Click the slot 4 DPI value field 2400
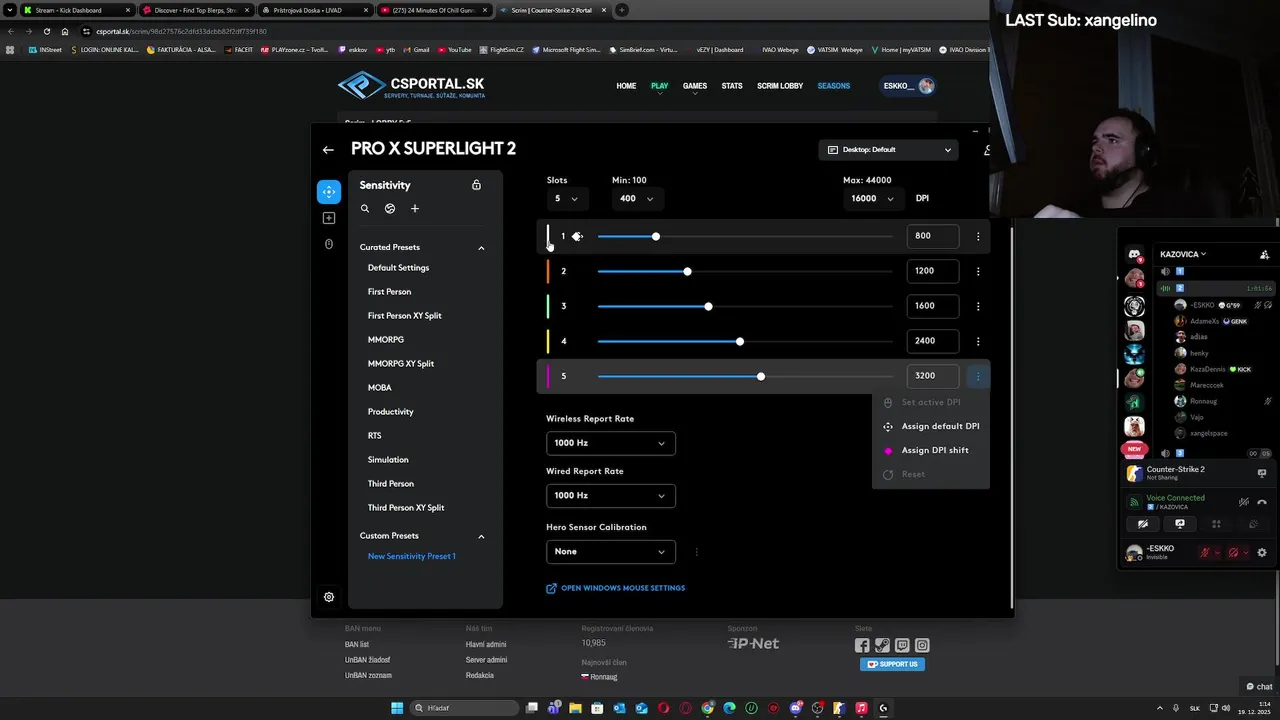The height and width of the screenshot is (720, 1280). click(x=933, y=341)
